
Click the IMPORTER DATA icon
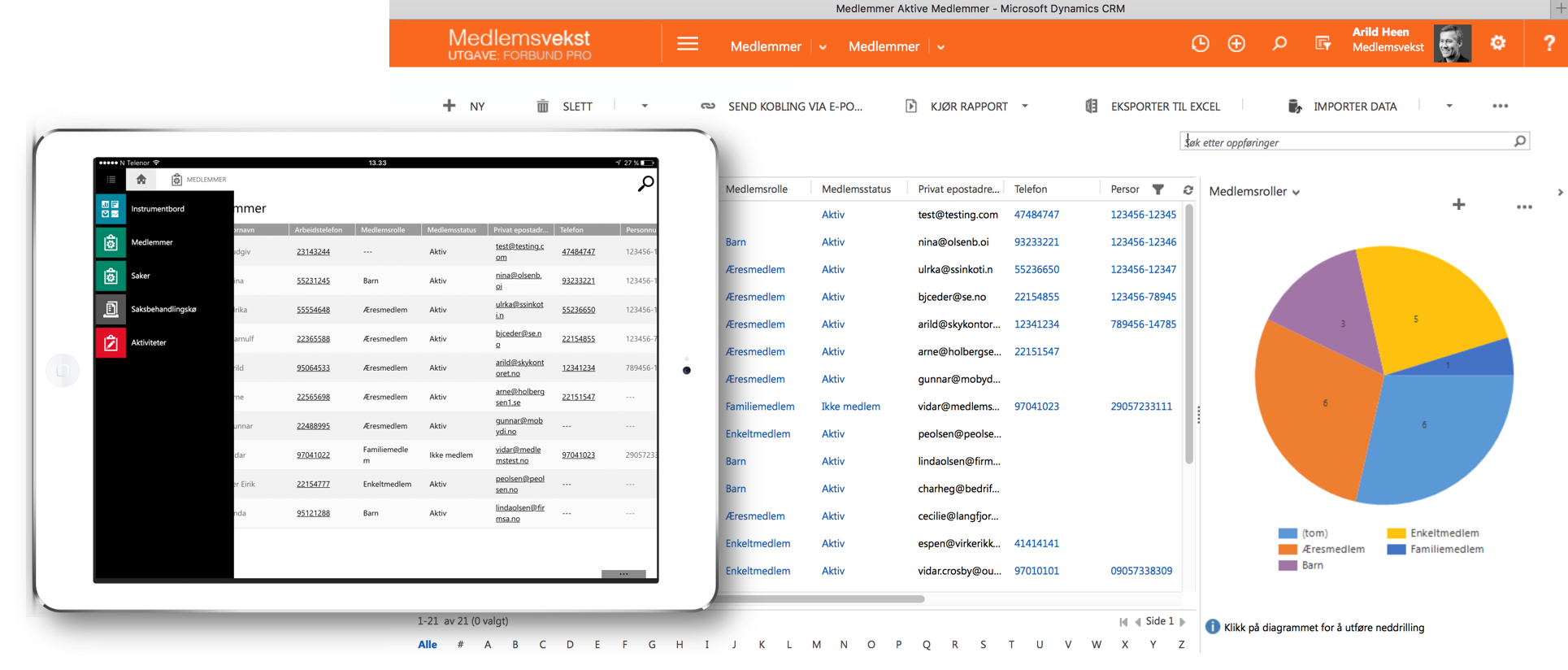click(1295, 106)
